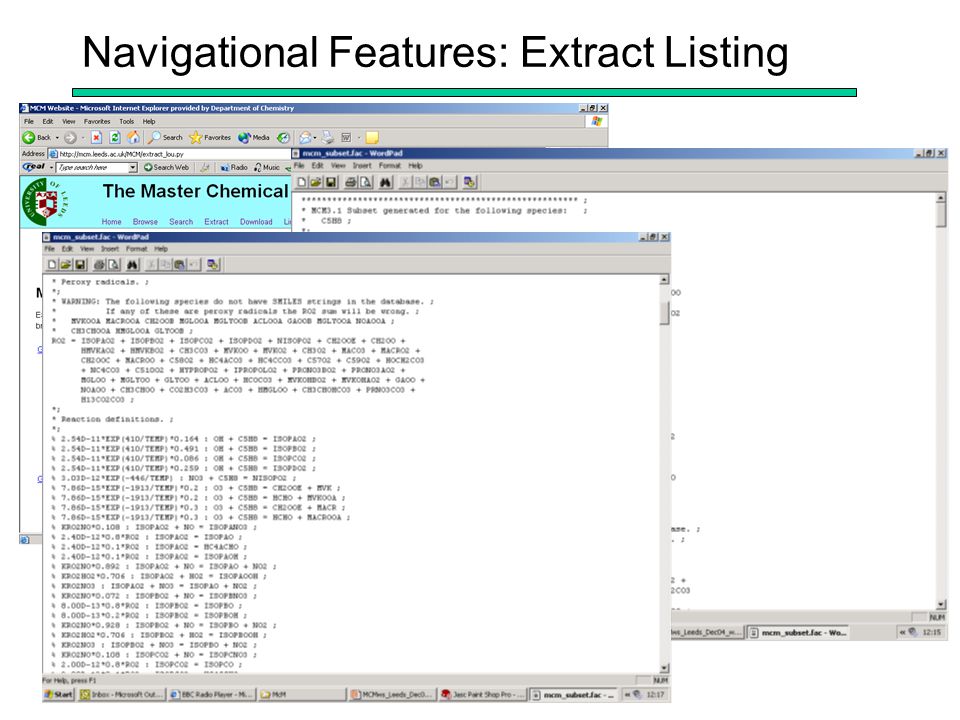Click History icon in Internet Explorer toolbar
The image size is (960, 720).
pos(283,138)
